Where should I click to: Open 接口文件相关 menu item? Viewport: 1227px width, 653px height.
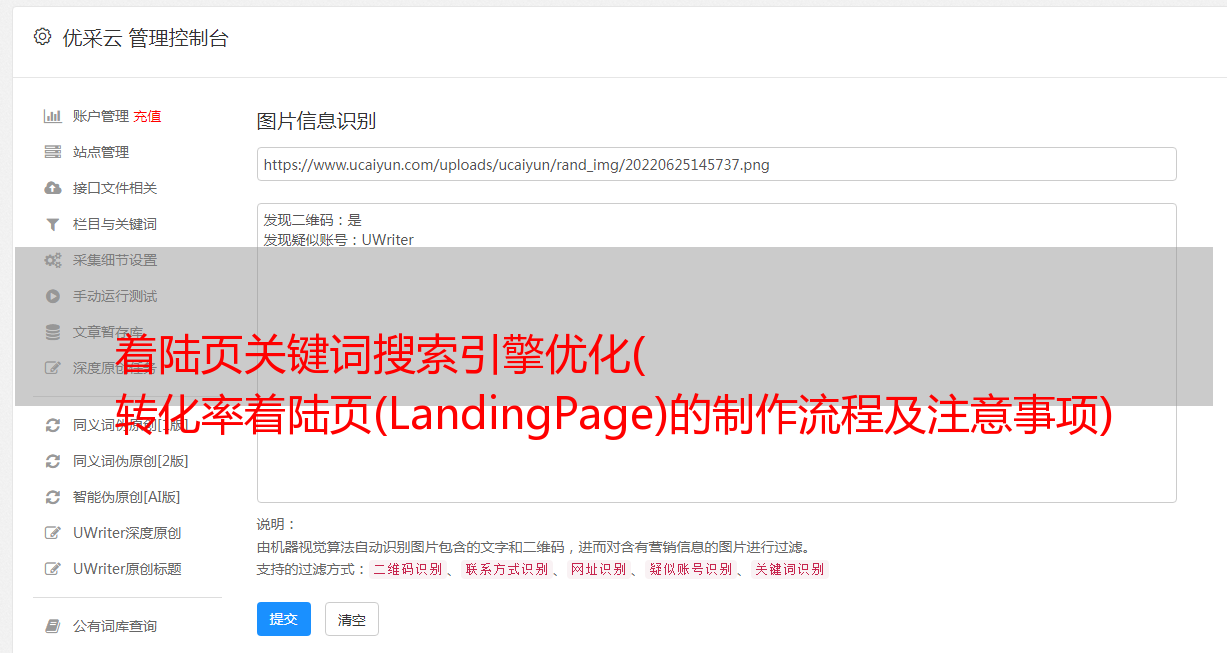click(x=115, y=188)
